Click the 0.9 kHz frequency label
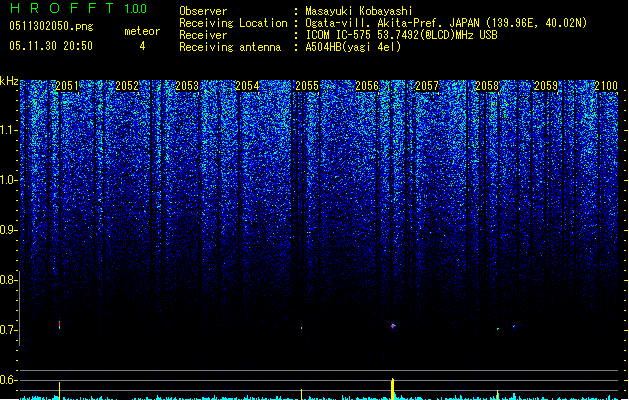629x400 pixels. pos(8,230)
